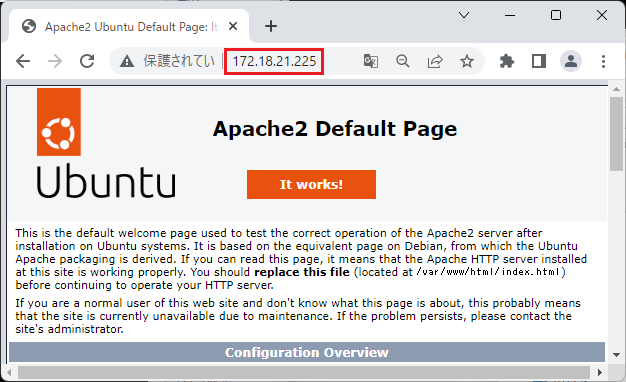Viewport: 626px width, 382px height.
Task: Toggle the browser side panel icon
Action: [x=539, y=61]
